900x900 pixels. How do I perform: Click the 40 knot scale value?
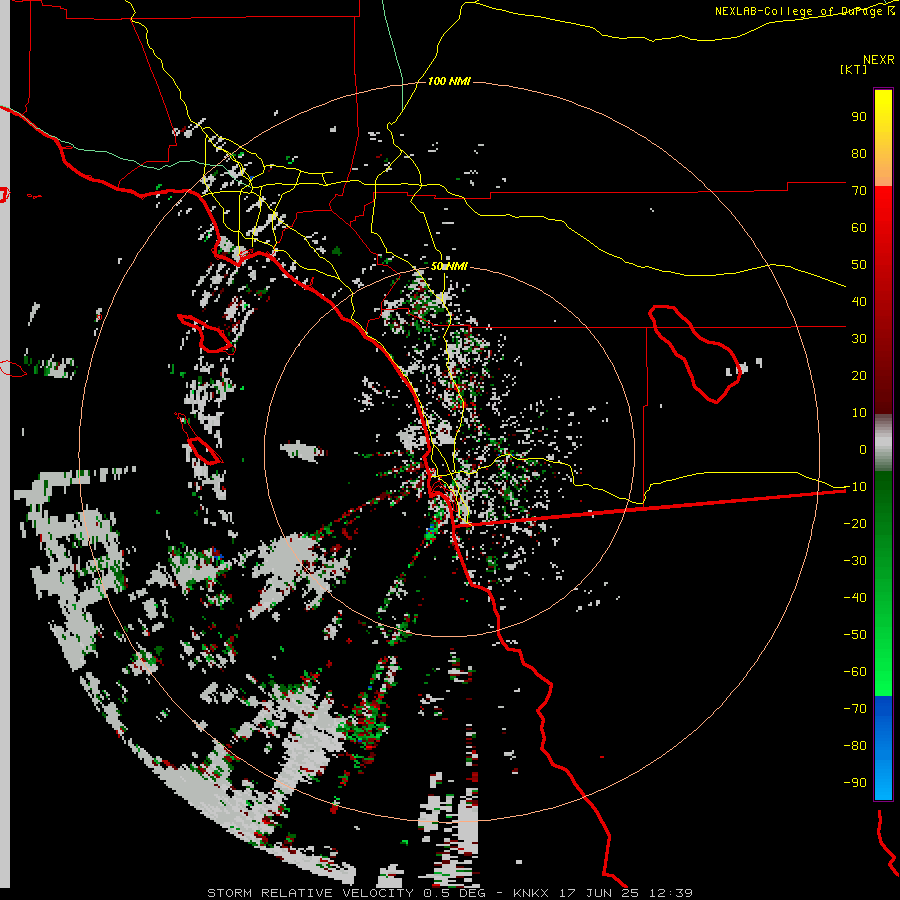859,302
